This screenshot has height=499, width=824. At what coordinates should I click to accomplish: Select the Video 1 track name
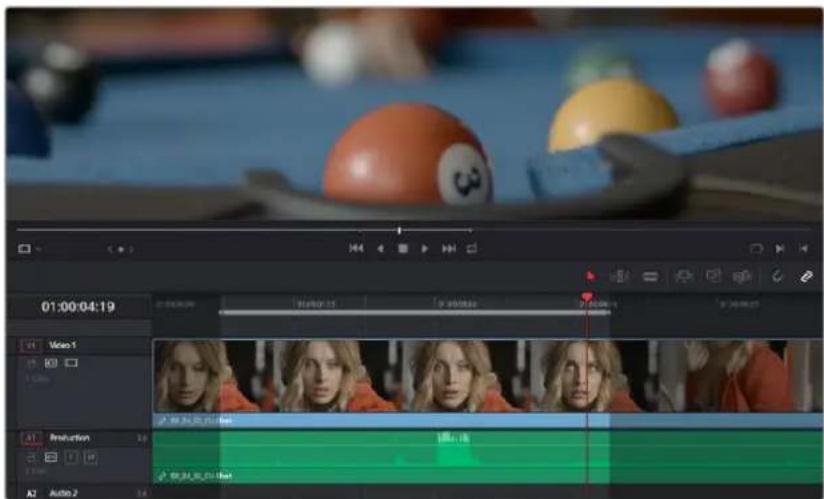click(63, 345)
